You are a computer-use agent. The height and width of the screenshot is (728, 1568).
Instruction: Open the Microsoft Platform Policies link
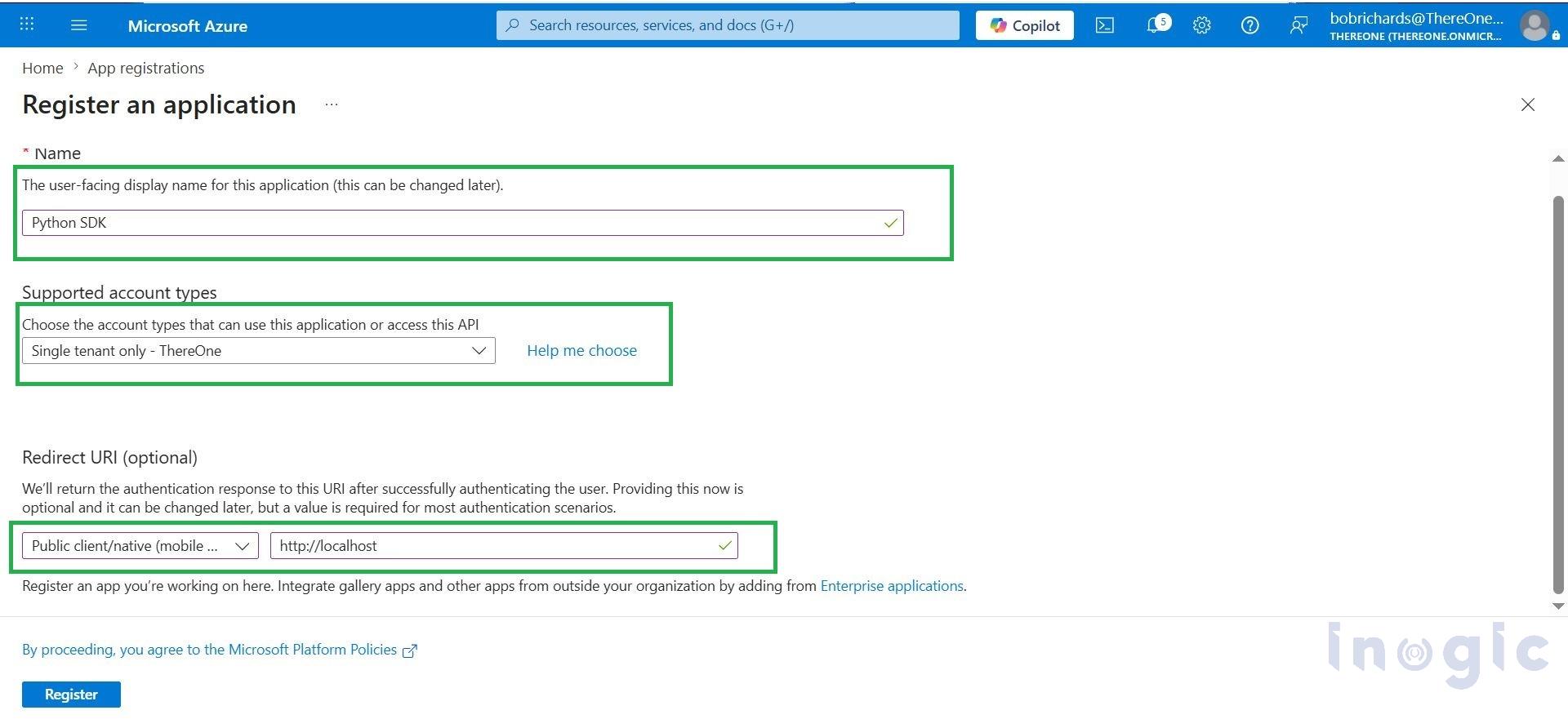tap(220, 650)
